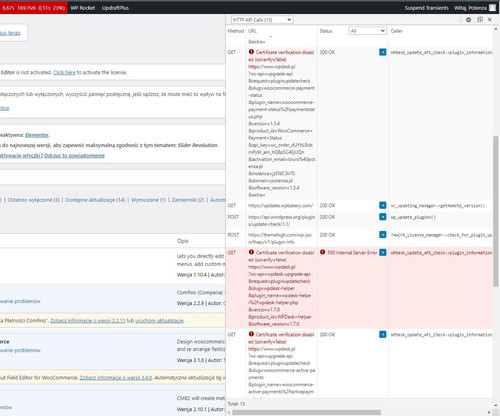Viewport: 500px width, 416px height.
Task: Open the Elementor link in notice
Action: (x=37, y=135)
